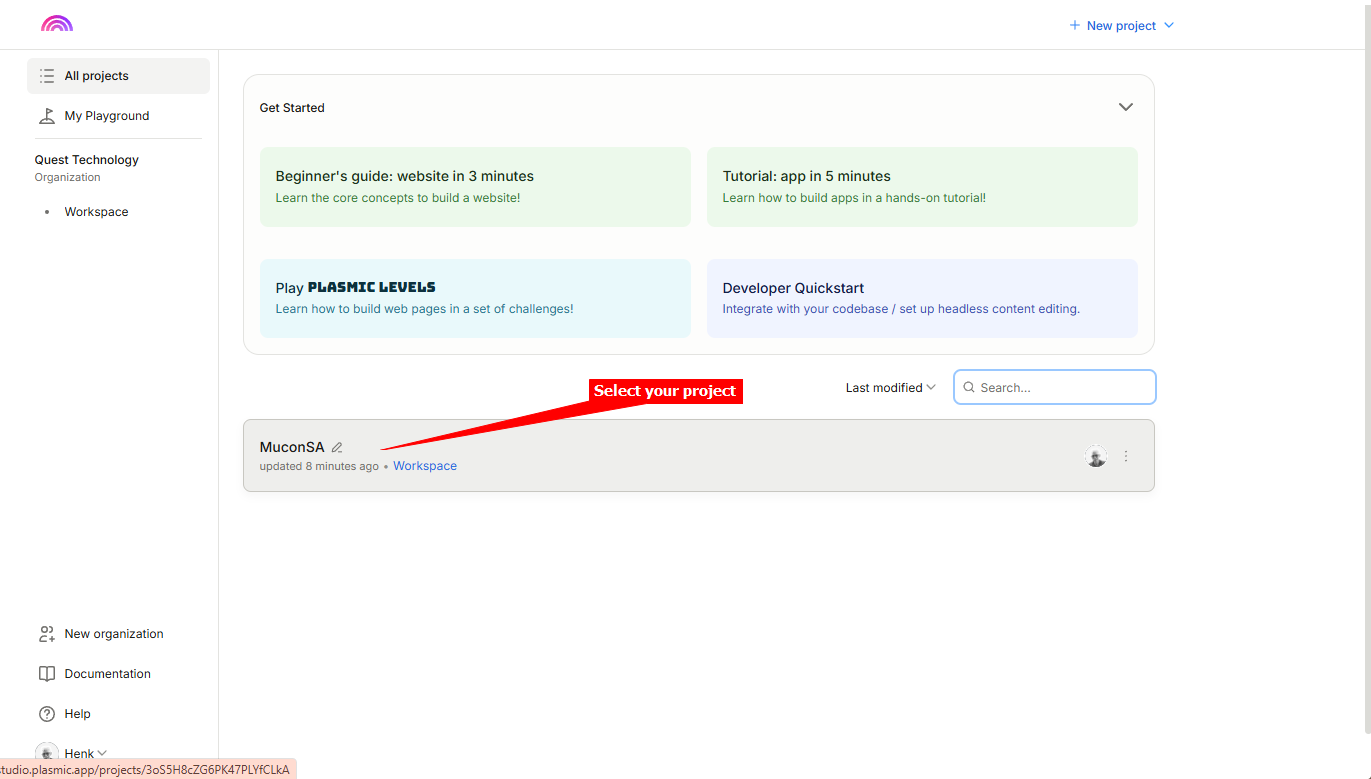Click the Plasmic rainbow logo
The height and width of the screenshot is (779, 1371).
point(57,24)
